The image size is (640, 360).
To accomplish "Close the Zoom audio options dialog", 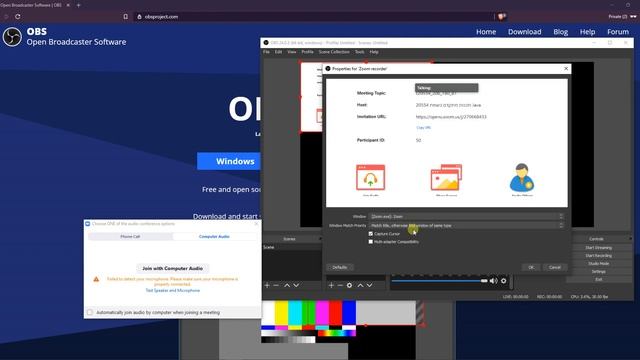I will click(x=256, y=224).
